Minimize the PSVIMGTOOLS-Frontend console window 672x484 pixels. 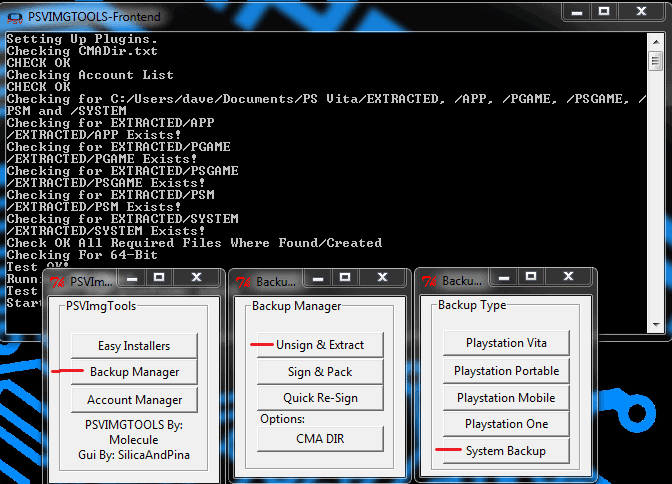pyautogui.click(x=577, y=12)
